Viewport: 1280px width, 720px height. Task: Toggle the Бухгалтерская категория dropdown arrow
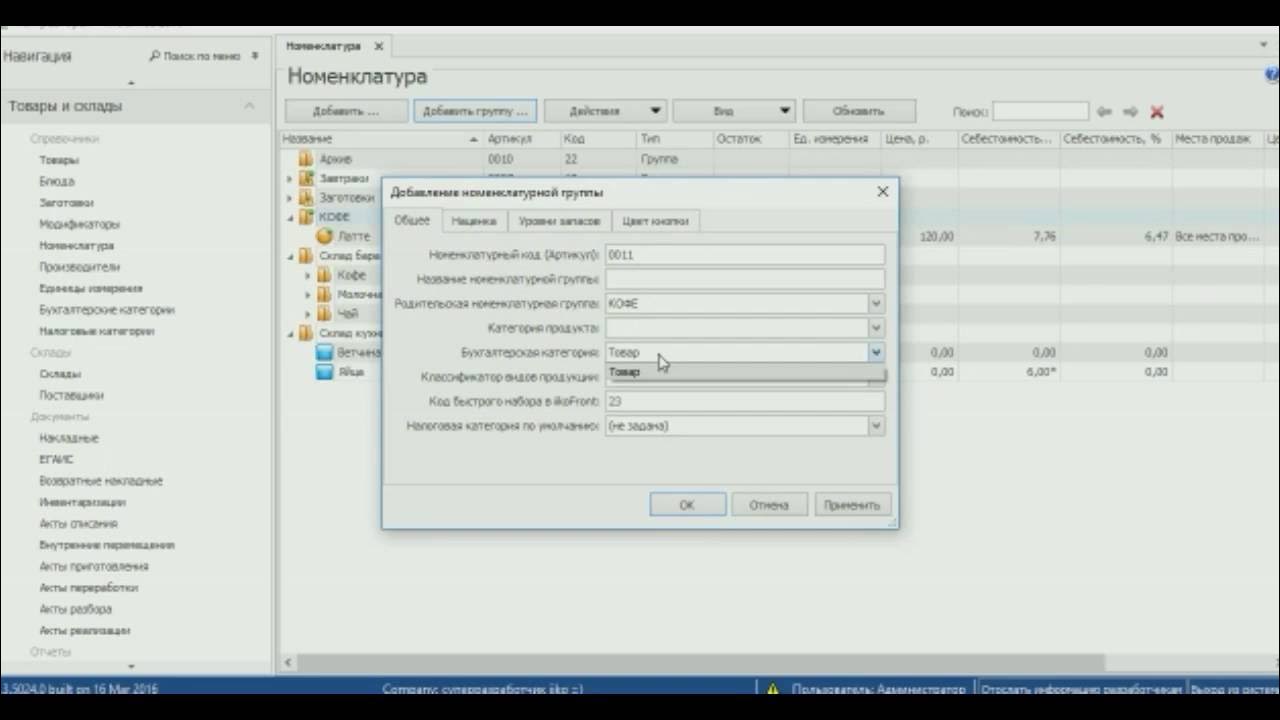pos(876,352)
